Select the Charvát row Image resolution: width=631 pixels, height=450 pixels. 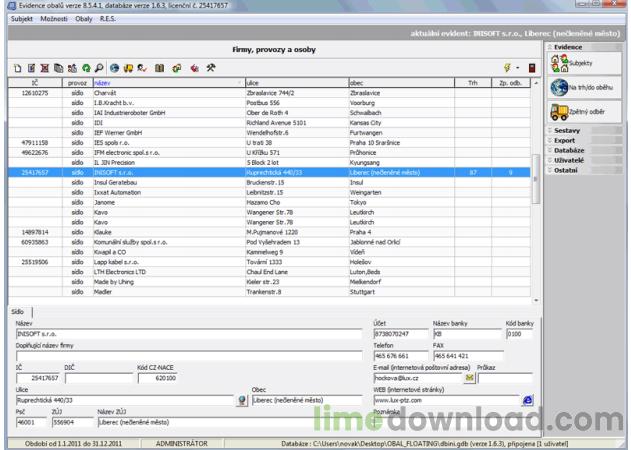coord(269,93)
